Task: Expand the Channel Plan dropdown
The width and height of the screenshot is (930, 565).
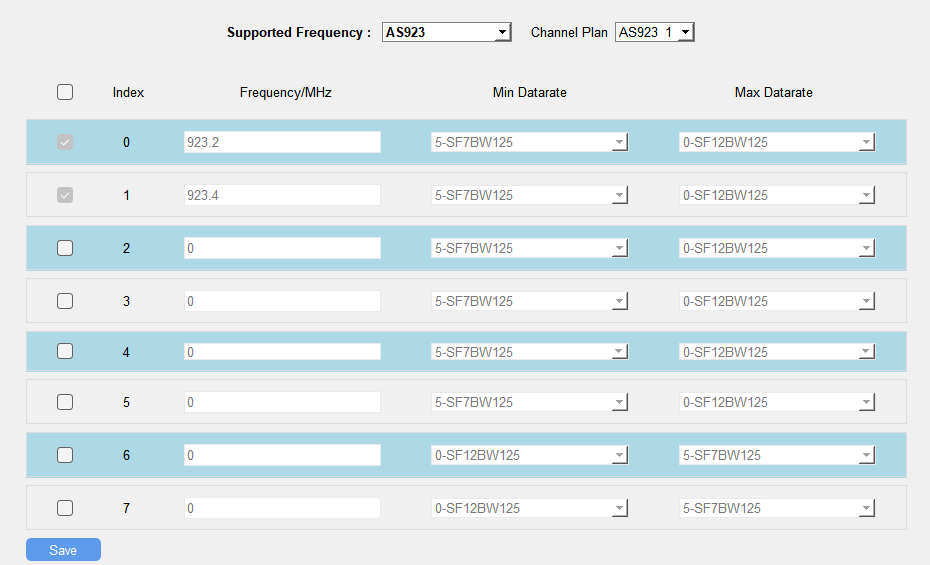Action: pyautogui.click(x=654, y=33)
